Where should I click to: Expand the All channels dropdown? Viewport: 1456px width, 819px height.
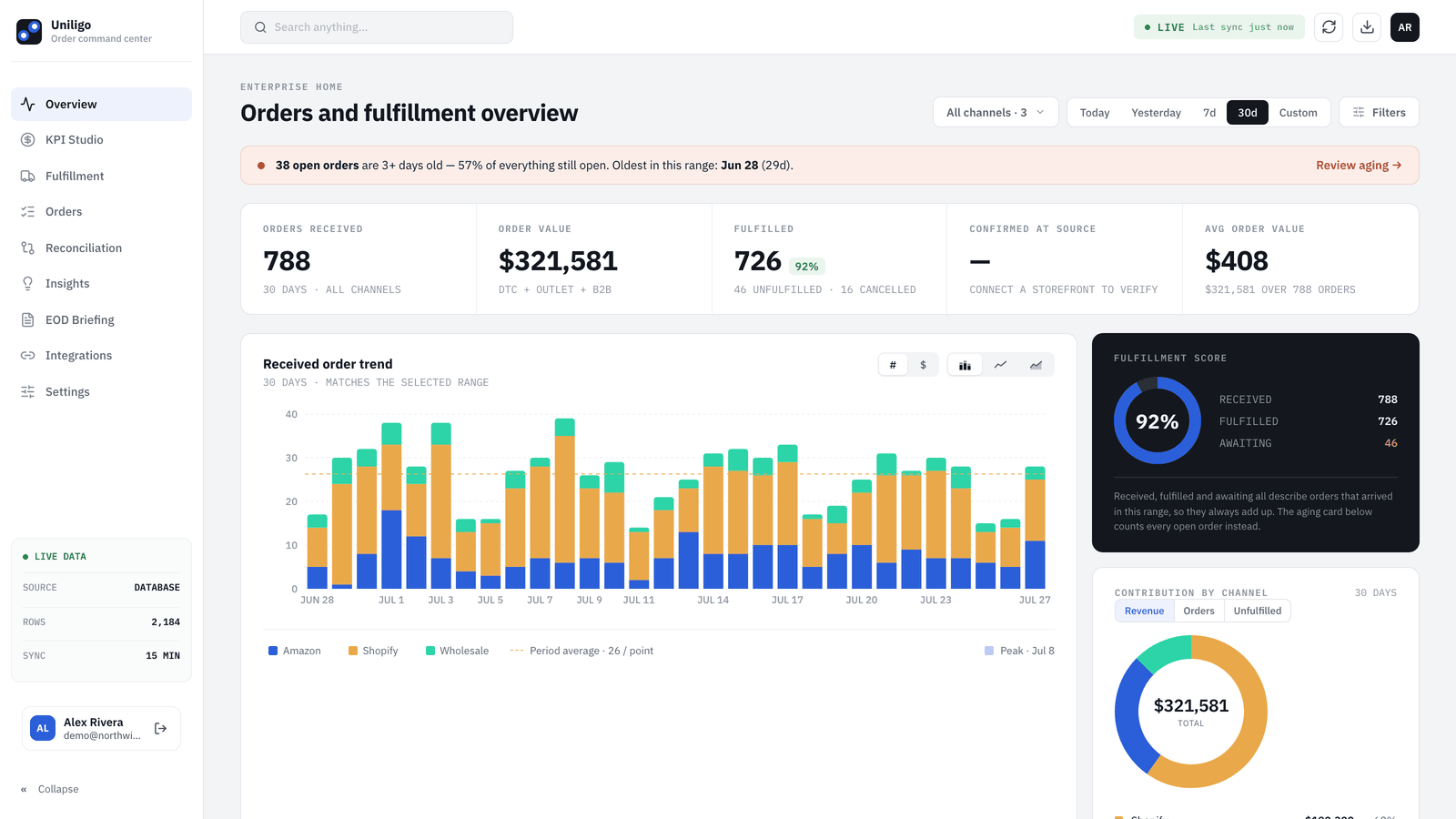996,113
